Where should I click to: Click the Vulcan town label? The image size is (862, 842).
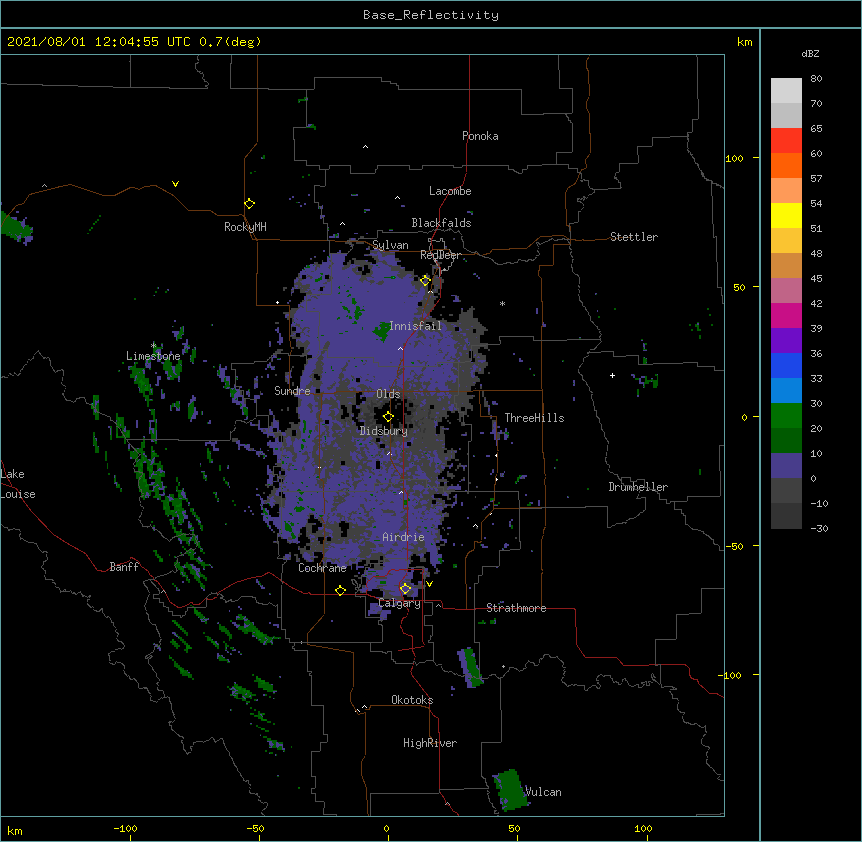click(x=543, y=792)
